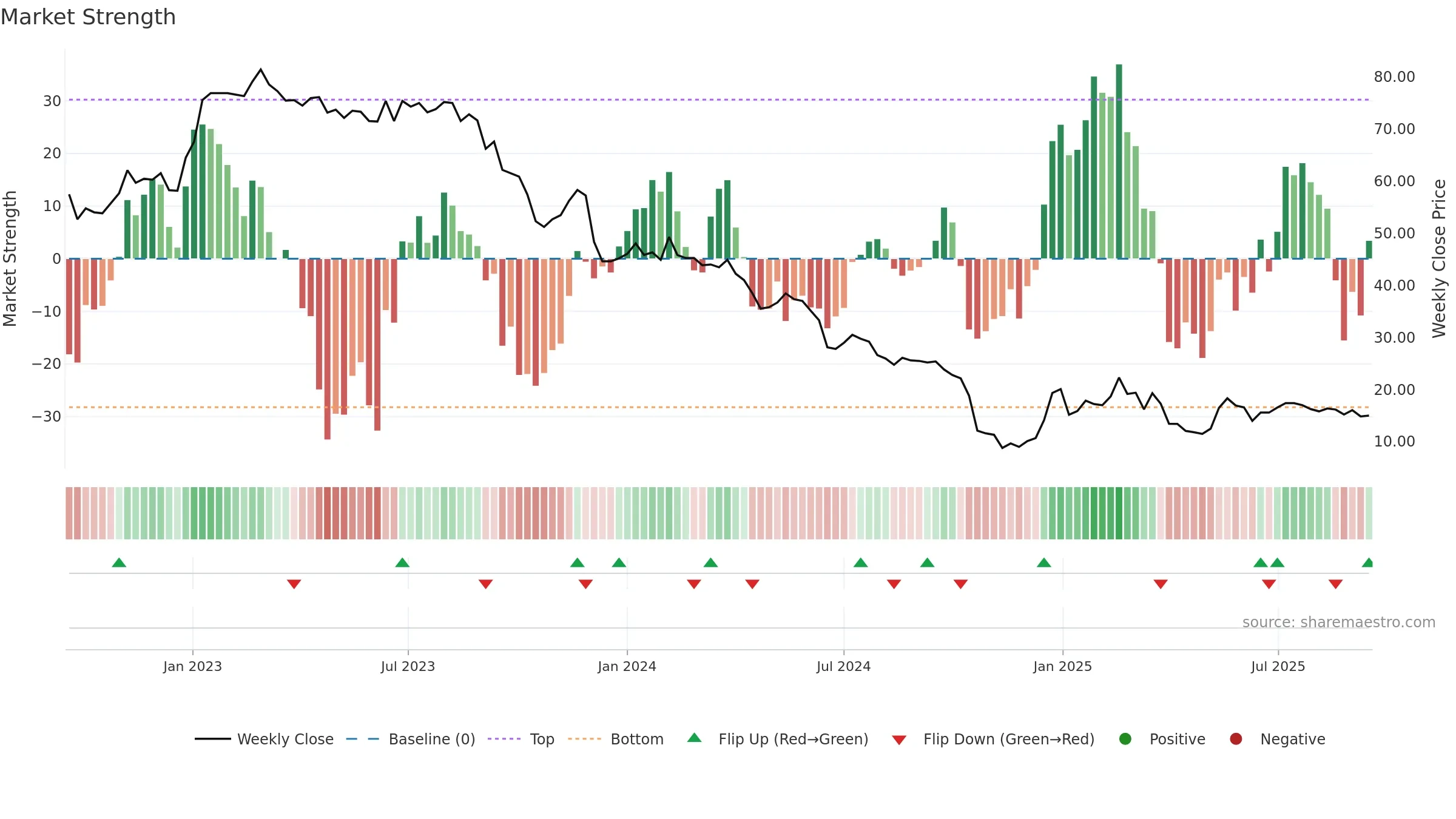Toggle the 'Top' legend label
This screenshot has height=819, width=1456.
click(542, 739)
